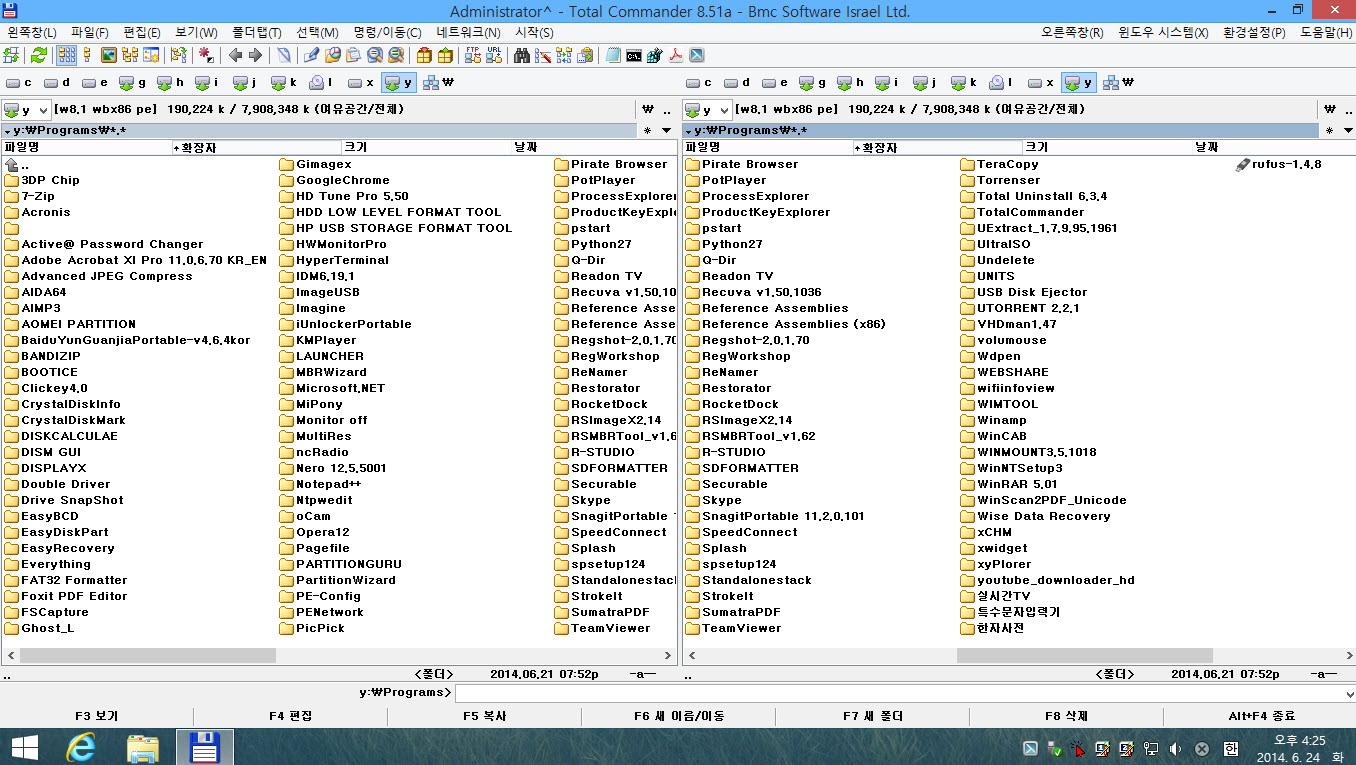Open left panel directory history arrow
Screen dimensions: 1356x765
(669, 131)
